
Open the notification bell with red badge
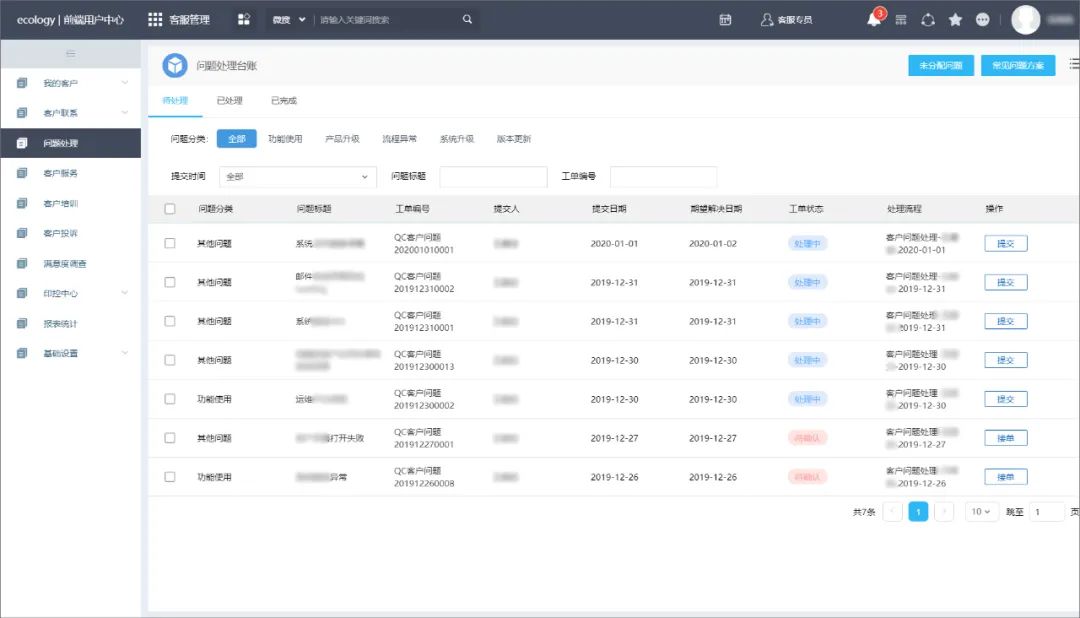(874, 19)
